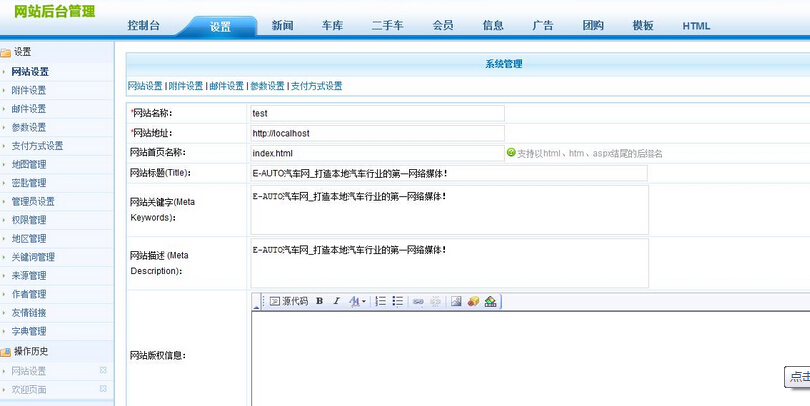810x406 pixels.
Task: Click the 网站首页名称 input field
Action: [376, 153]
